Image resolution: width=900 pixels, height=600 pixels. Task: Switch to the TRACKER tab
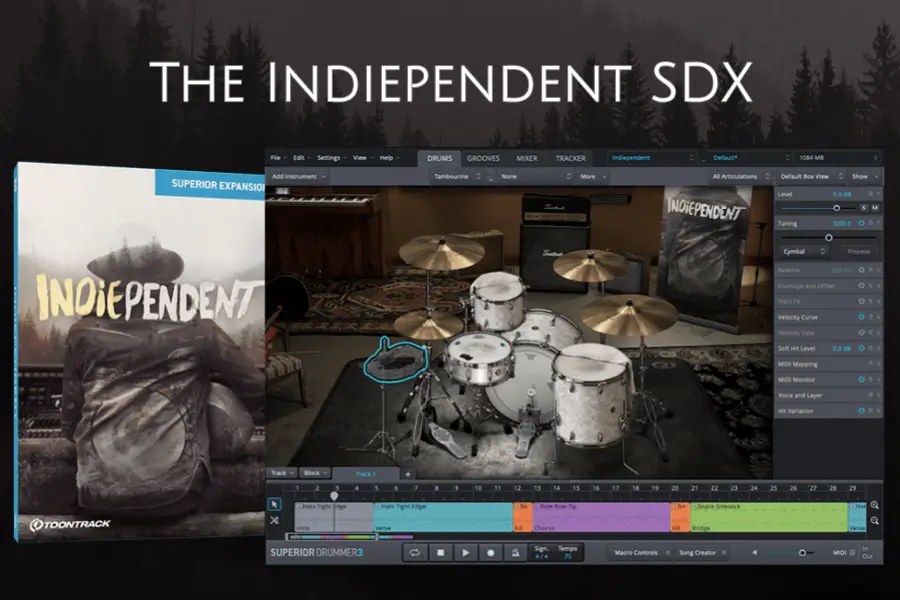[571, 158]
